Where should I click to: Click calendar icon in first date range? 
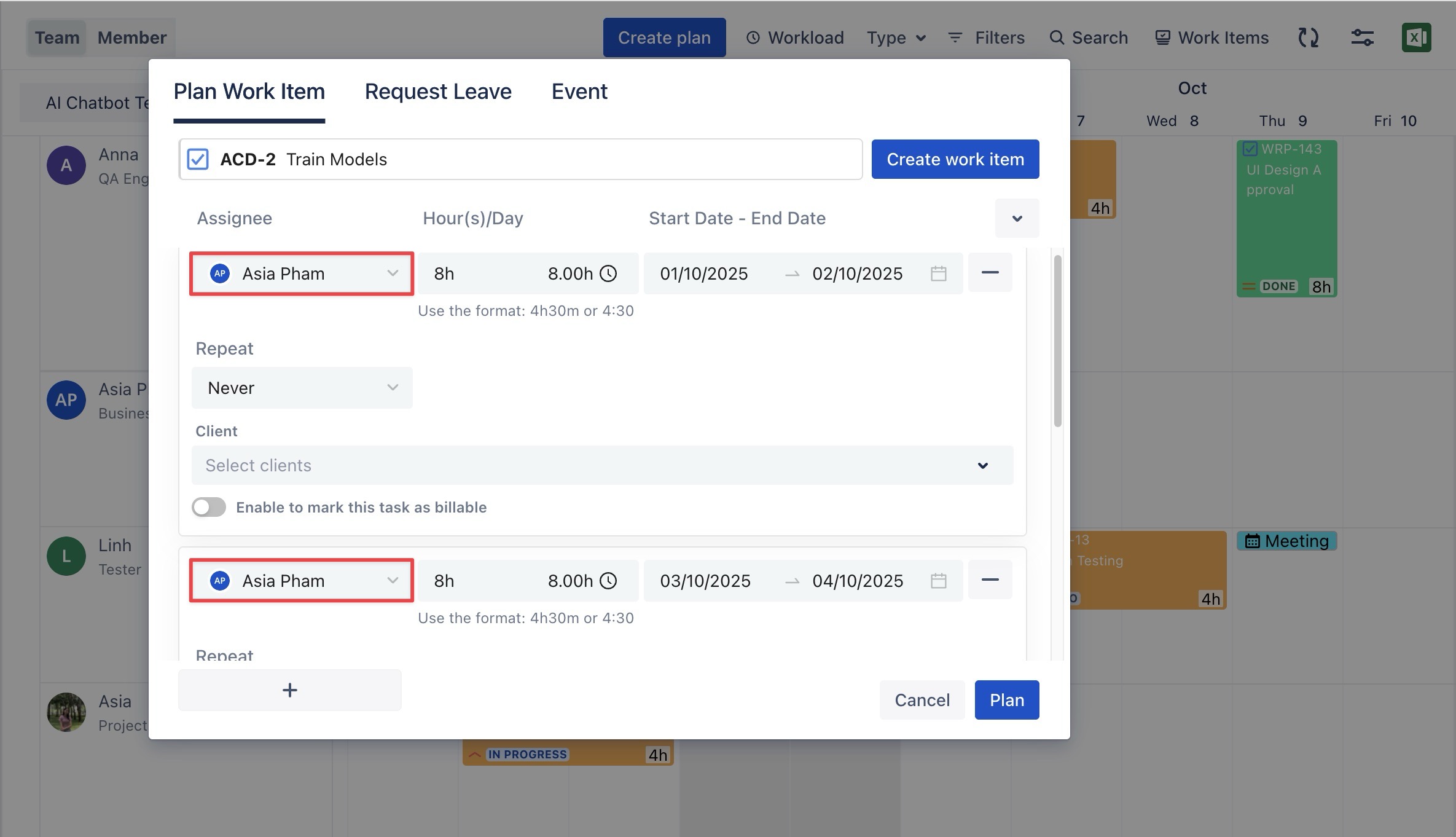tap(938, 273)
